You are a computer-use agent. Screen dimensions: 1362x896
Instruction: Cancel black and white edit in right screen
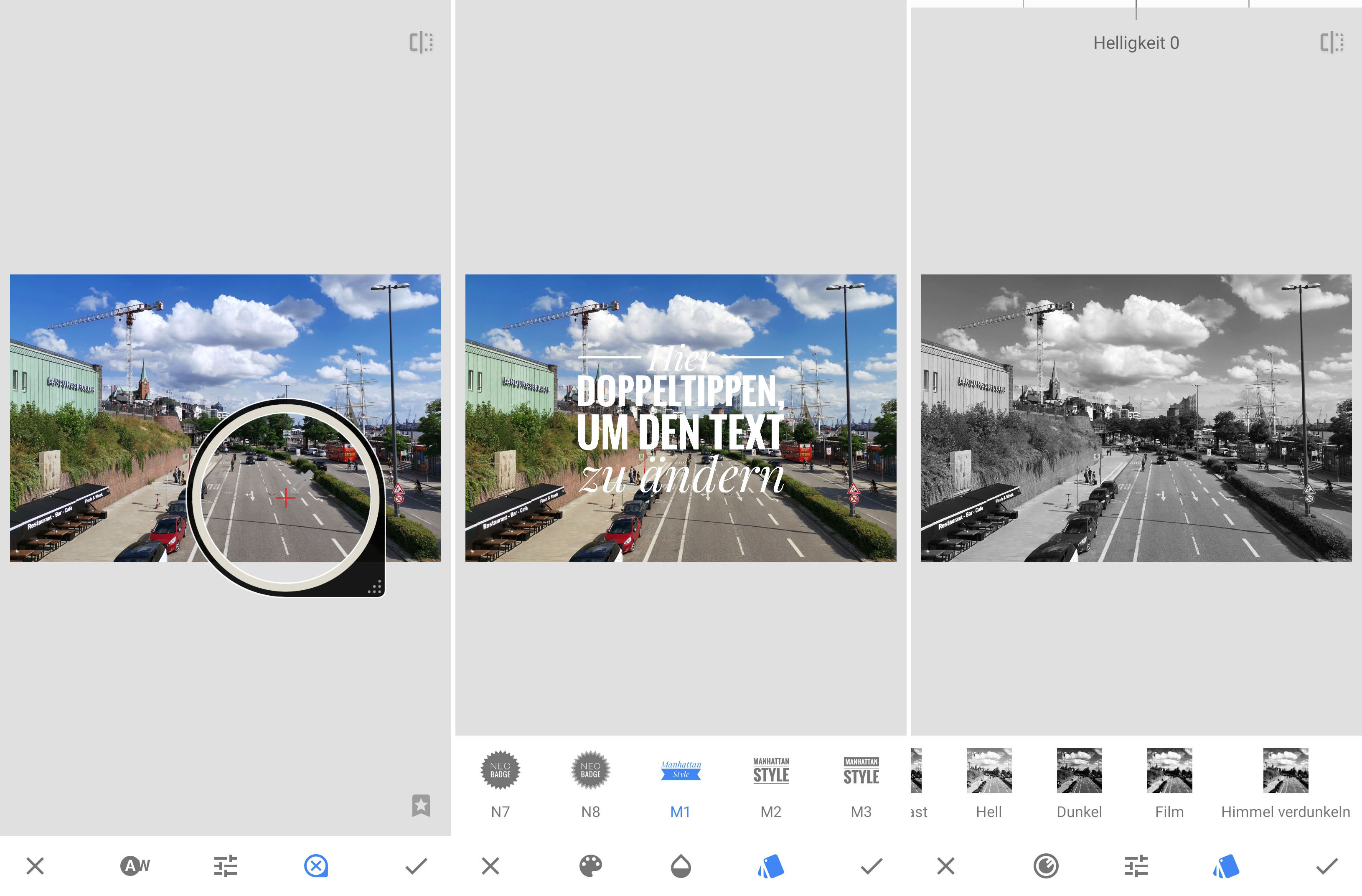[x=946, y=866]
